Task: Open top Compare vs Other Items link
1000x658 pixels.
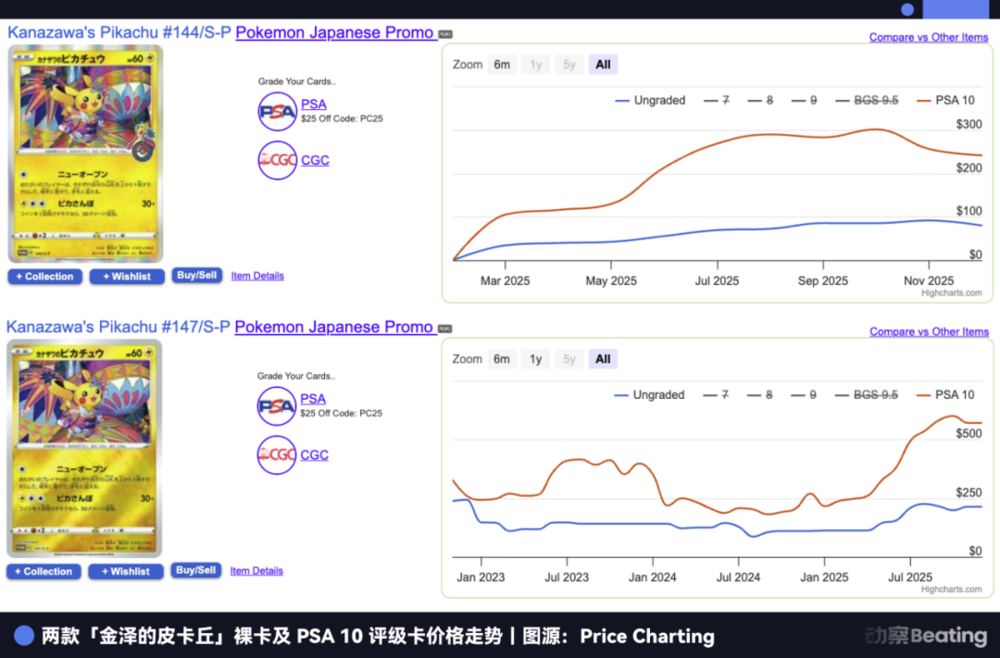Action: pos(928,37)
